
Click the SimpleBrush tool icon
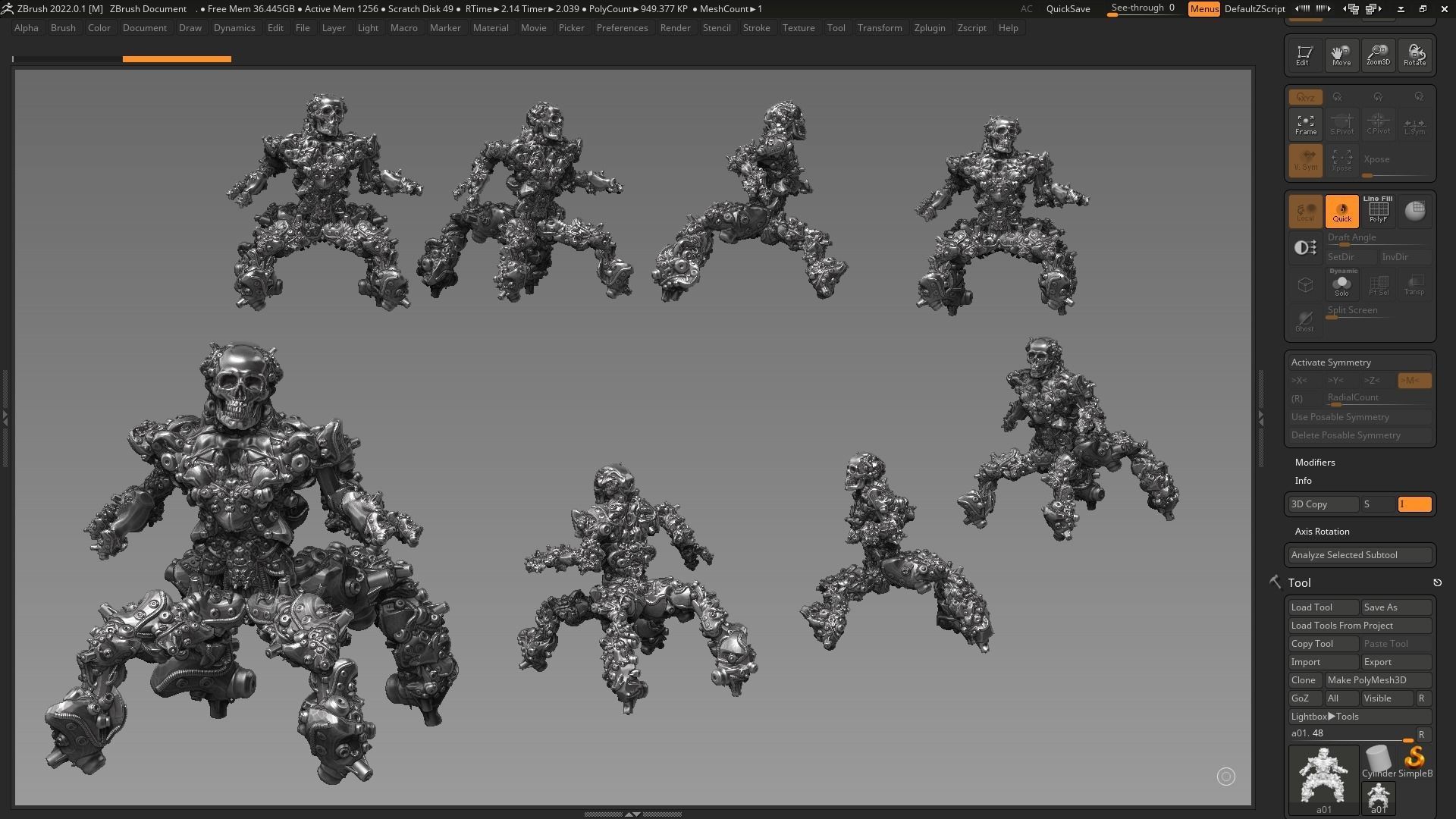point(1414,761)
